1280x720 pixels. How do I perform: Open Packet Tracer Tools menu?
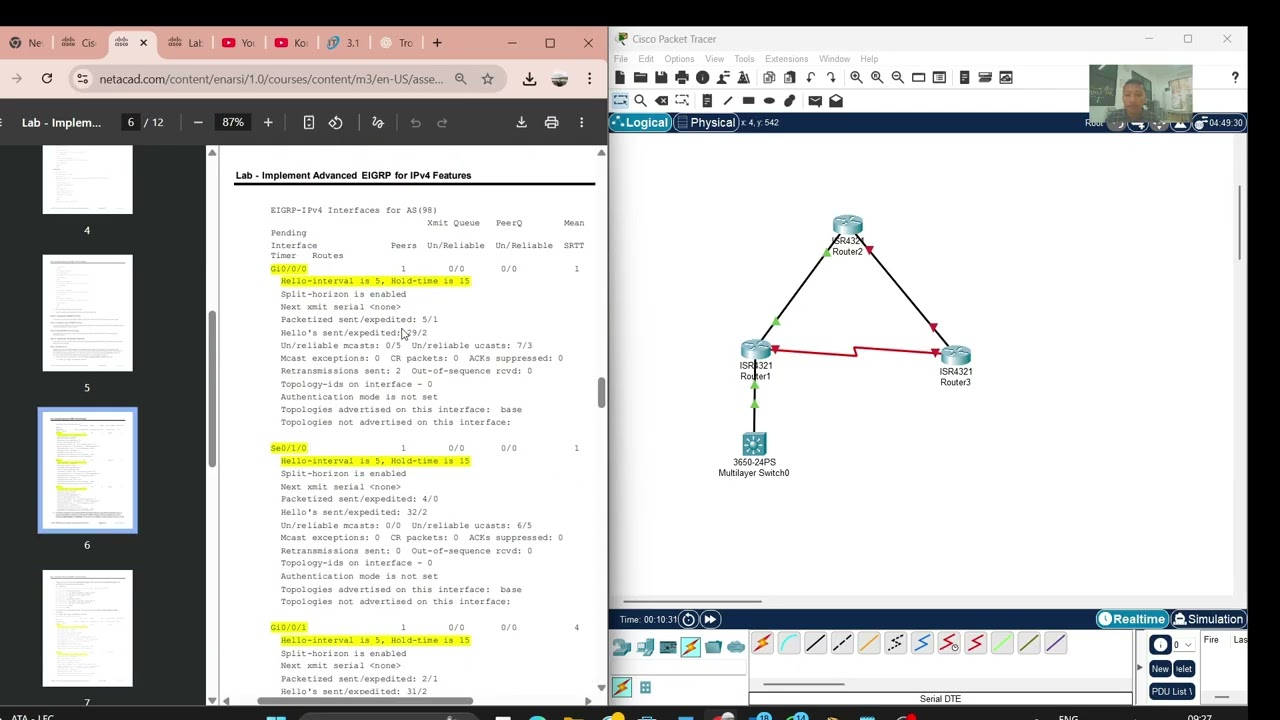tap(744, 59)
